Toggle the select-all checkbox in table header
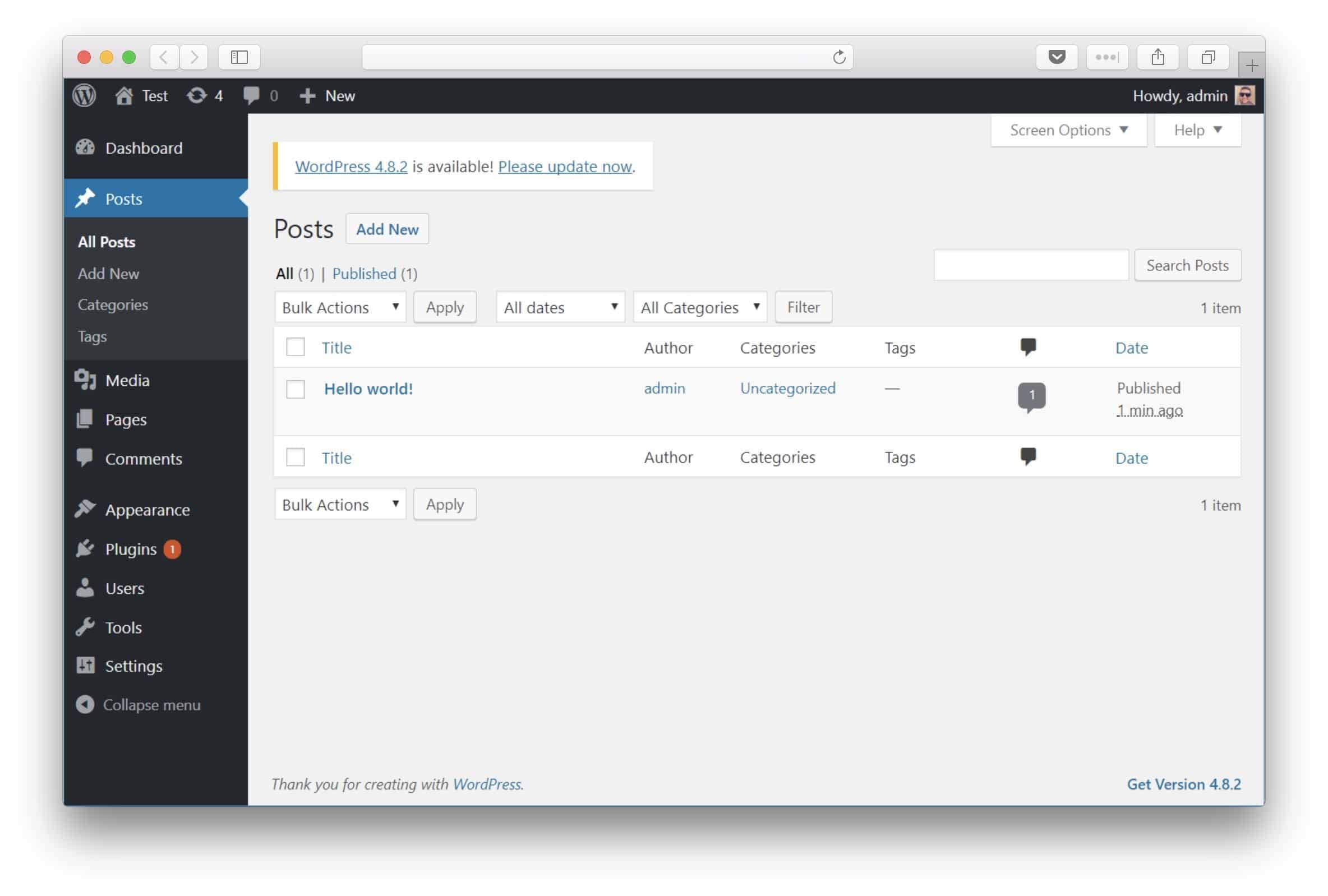Image resolution: width=1328 pixels, height=896 pixels. pos(296,348)
